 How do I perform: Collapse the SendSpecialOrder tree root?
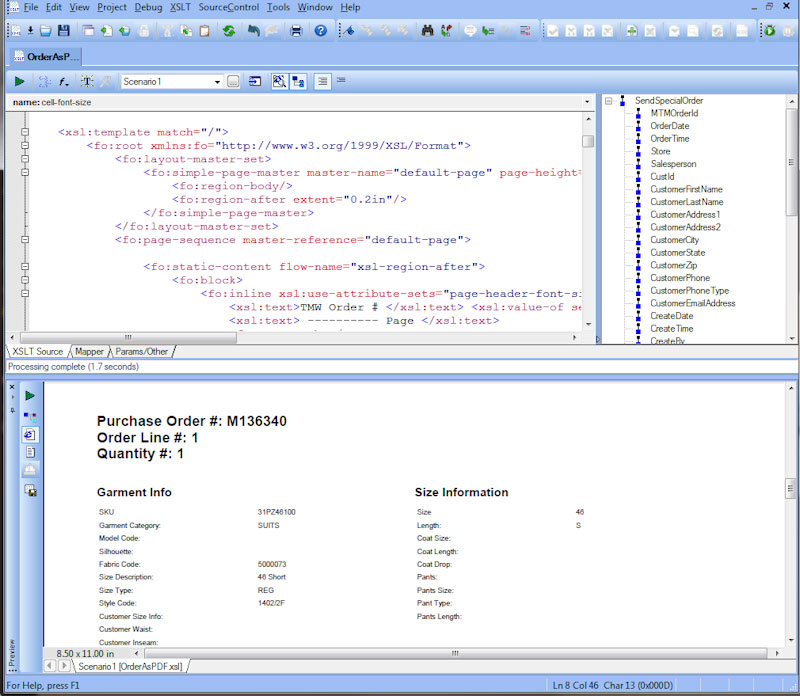[609, 101]
